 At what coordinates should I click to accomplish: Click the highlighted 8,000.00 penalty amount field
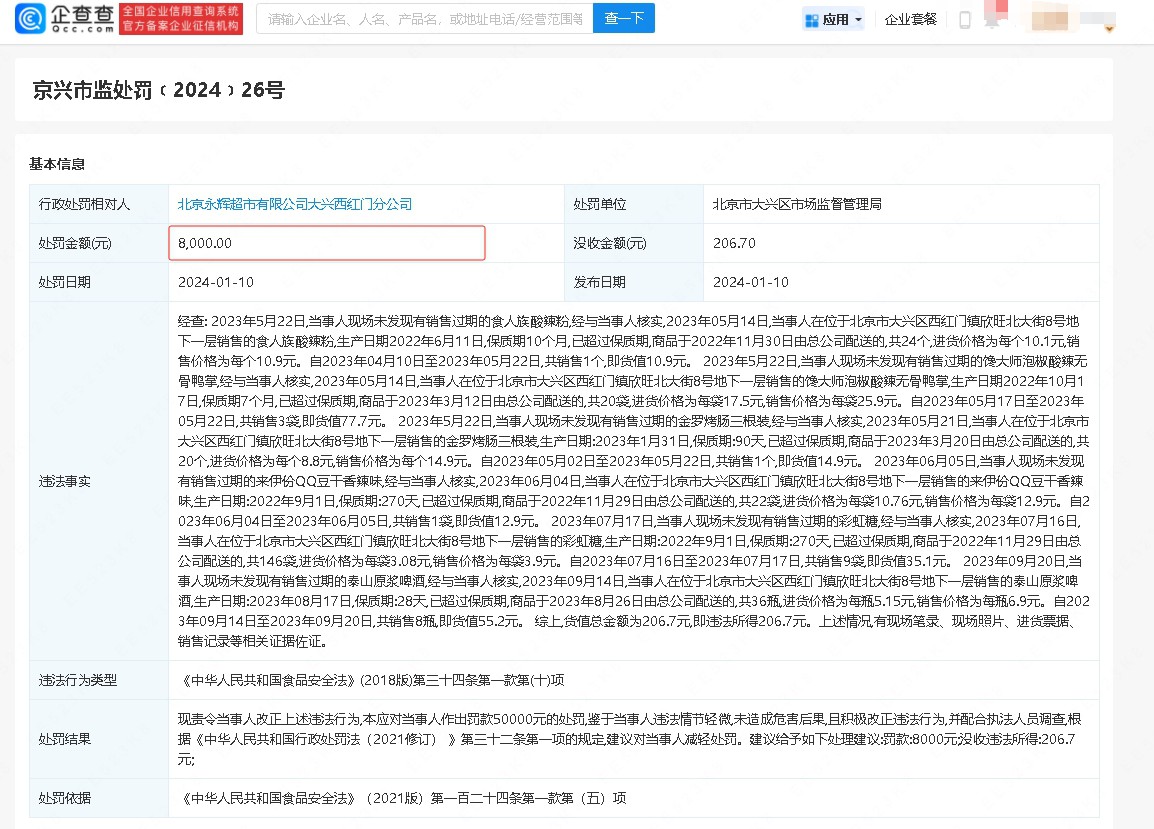tap(327, 243)
